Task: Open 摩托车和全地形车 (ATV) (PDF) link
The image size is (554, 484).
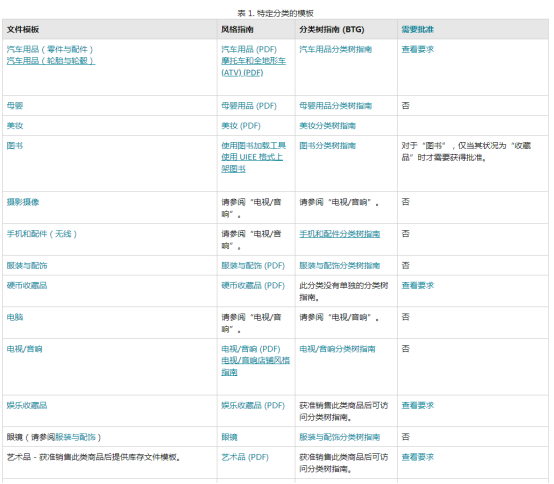Action: pos(253,67)
